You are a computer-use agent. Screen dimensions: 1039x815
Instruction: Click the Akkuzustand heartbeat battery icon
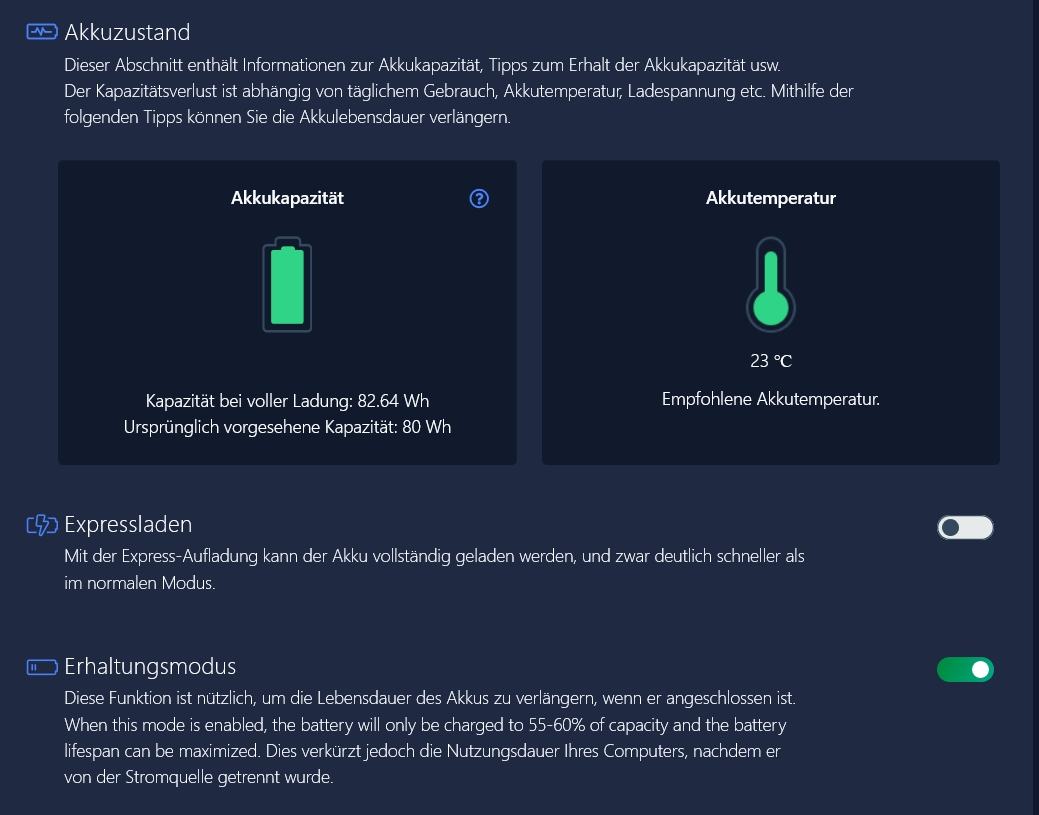point(42,32)
